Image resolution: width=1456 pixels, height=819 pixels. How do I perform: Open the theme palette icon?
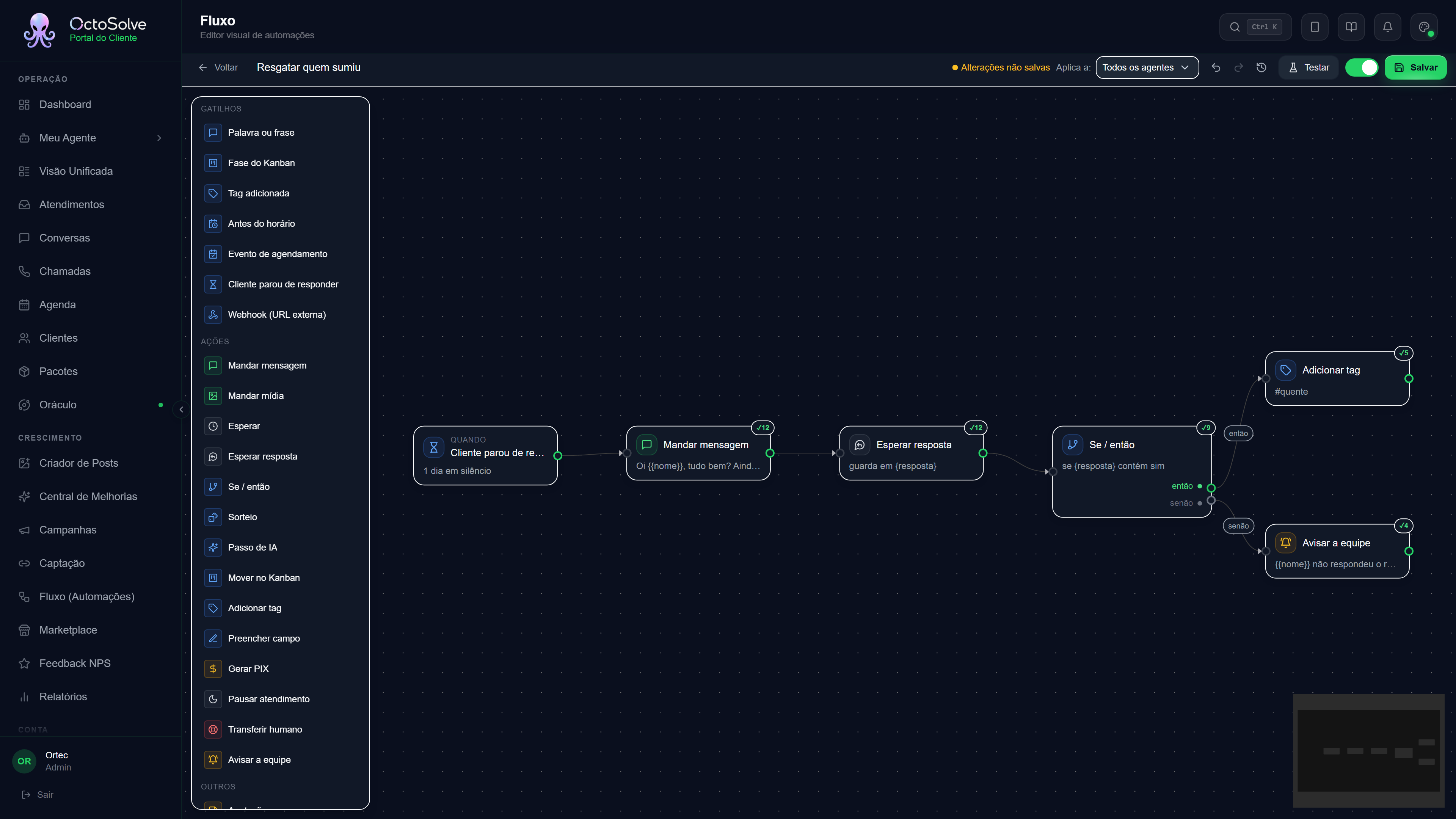tap(1424, 27)
